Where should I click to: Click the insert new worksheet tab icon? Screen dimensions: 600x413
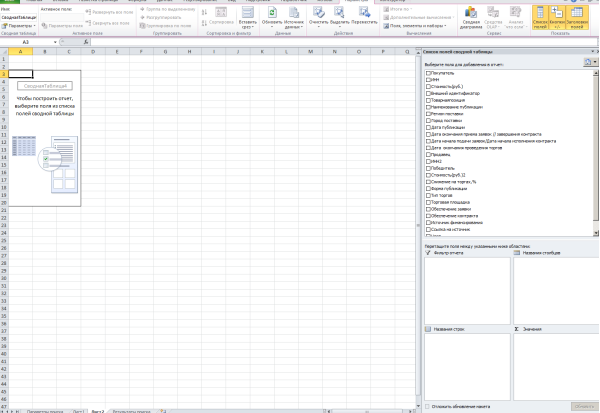point(163,411)
